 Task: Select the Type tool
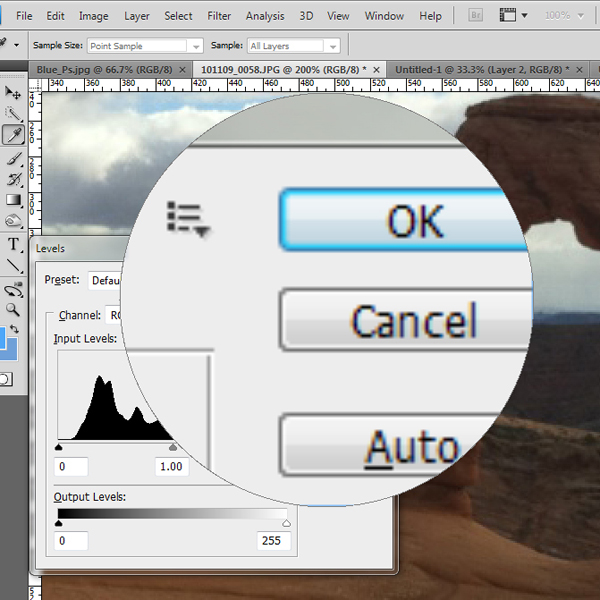[13, 244]
